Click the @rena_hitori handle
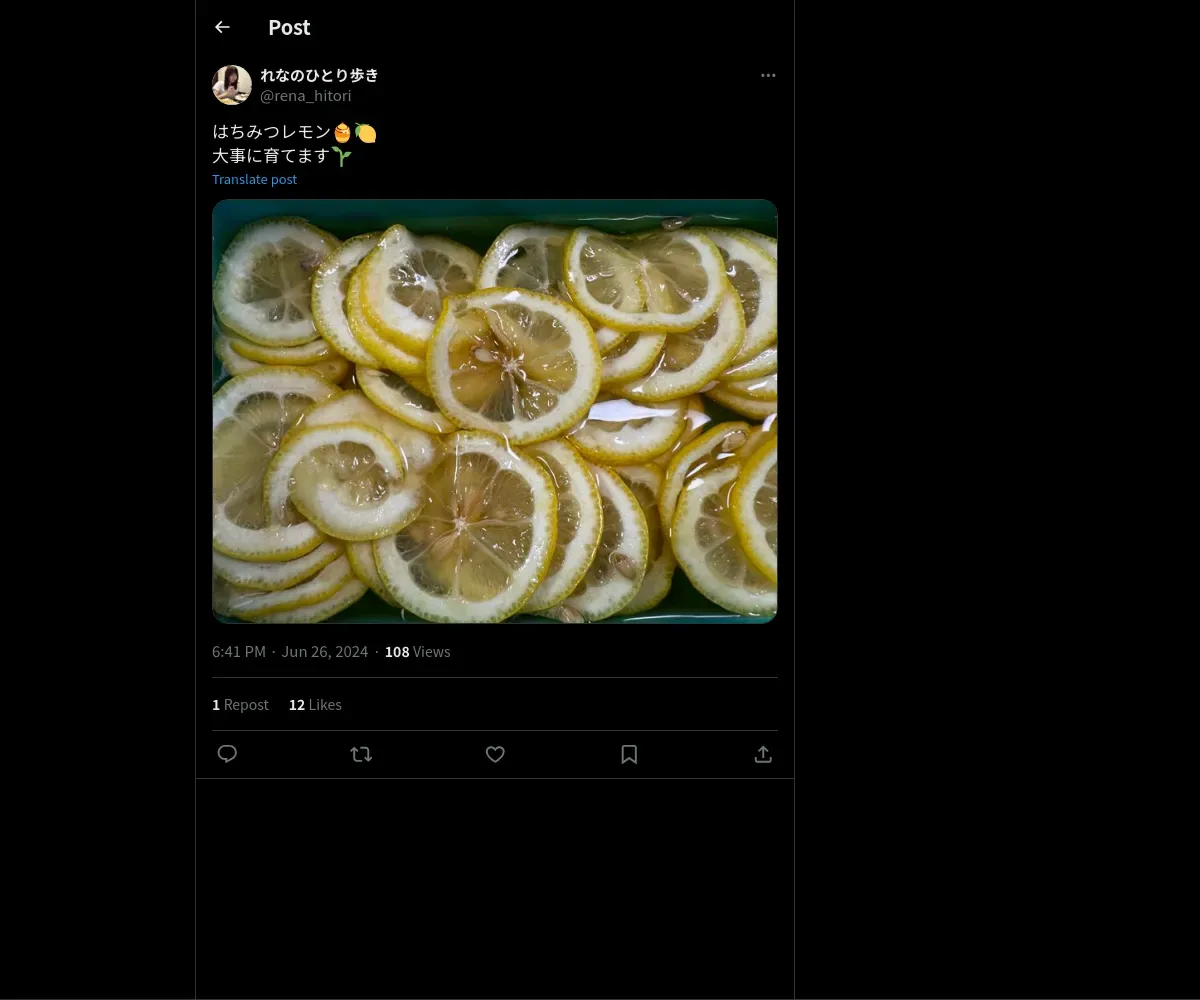Screen dimensions: 1200x1000 click(x=305, y=96)
